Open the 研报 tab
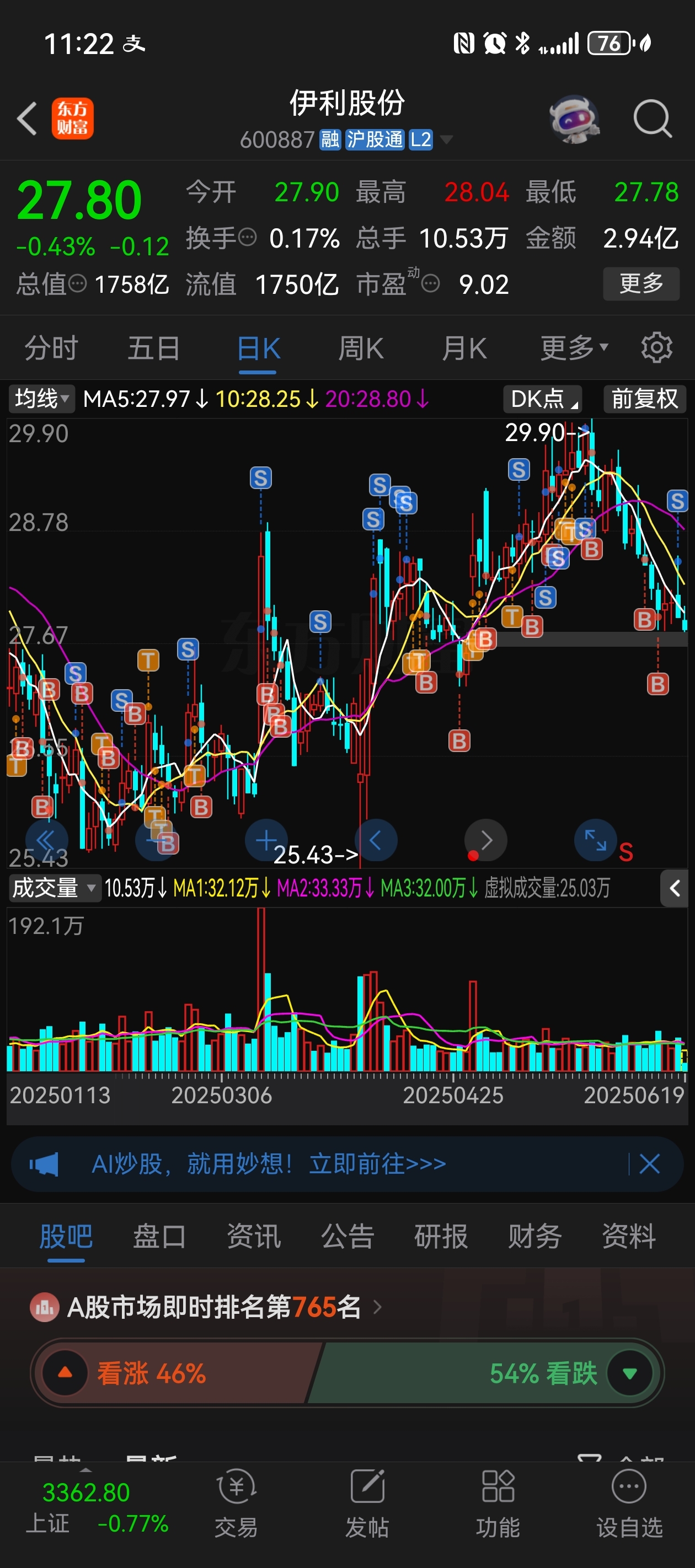The width and height of the screenshot is (695, 1568). pos(441,1236)
